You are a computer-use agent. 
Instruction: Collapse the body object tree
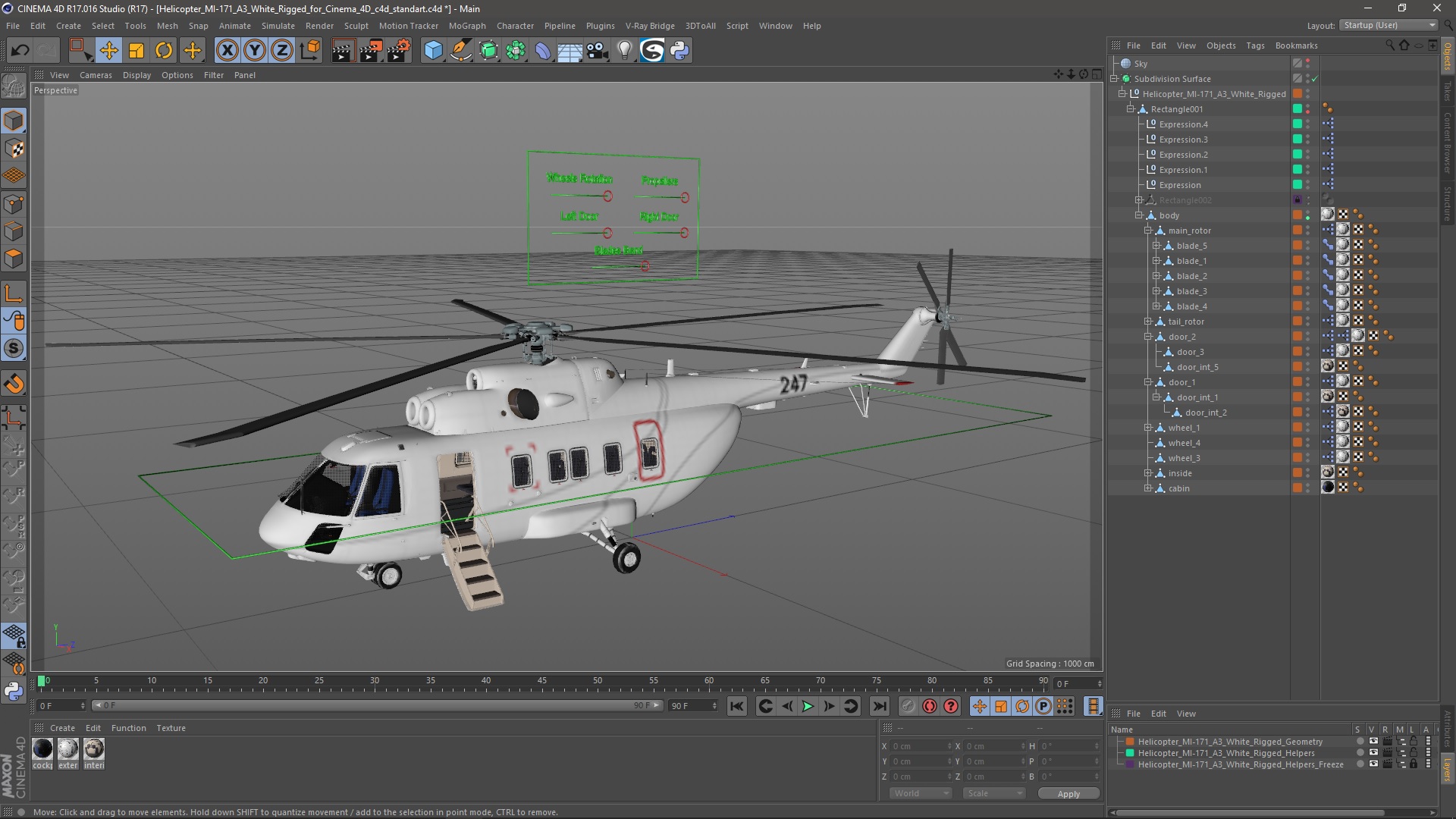1139,215
